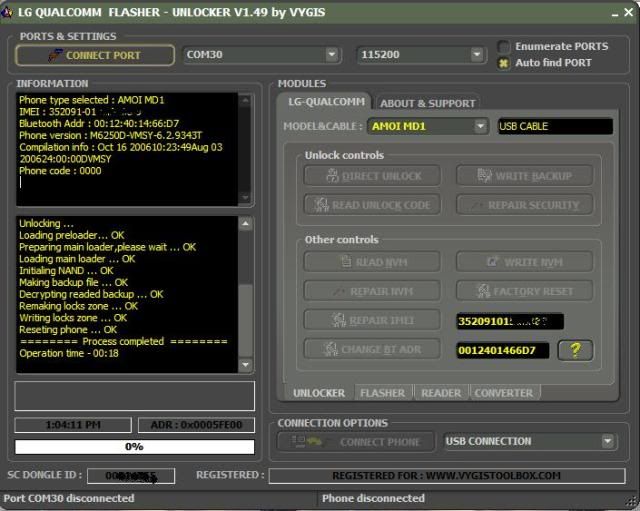
Task: Open the ABOUT & SUPPORT tab
Action: pyautogui.click(x=427, y=103)
